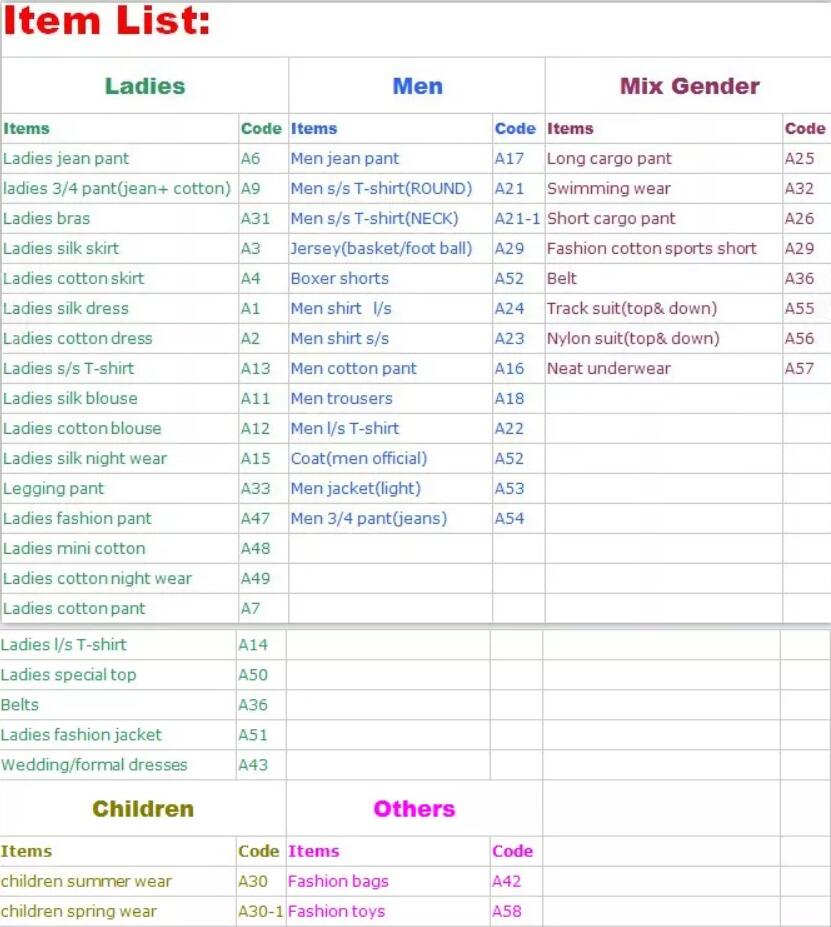The height and width of the screenshot is (927, 831).
Task: Select the children spring wear cell
Action: (79, 911)
